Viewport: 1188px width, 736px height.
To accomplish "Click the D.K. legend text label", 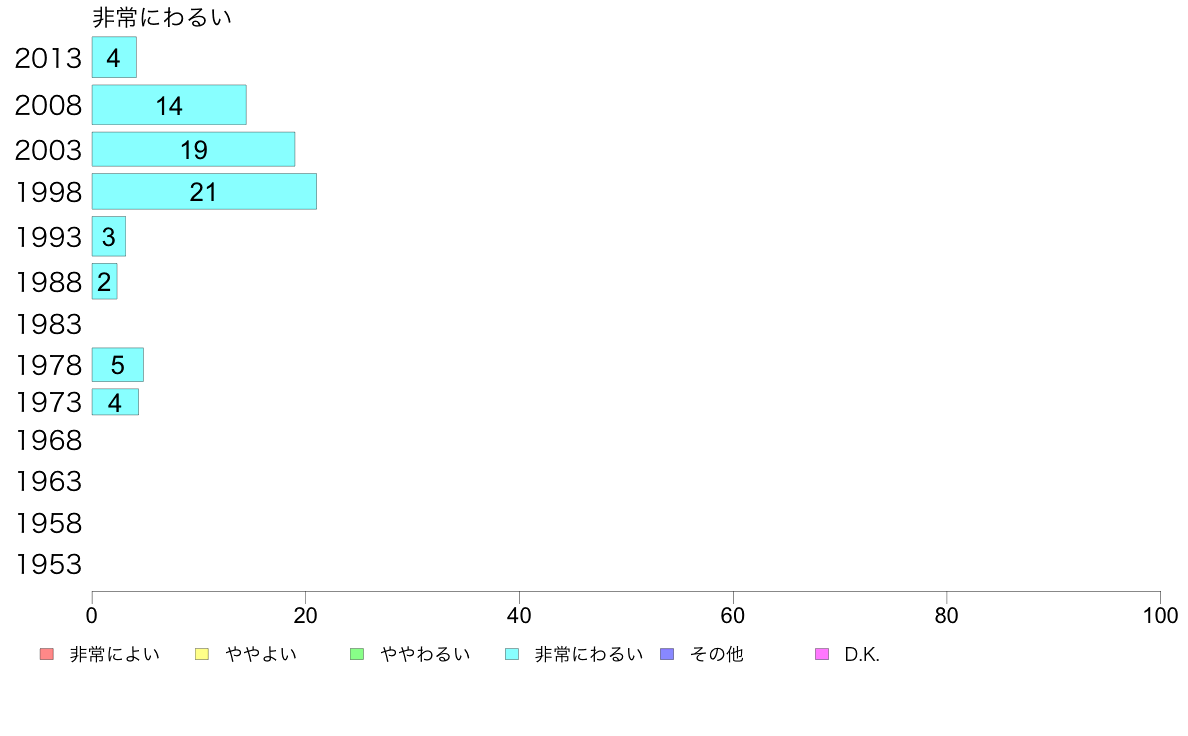I will (862, 654).
